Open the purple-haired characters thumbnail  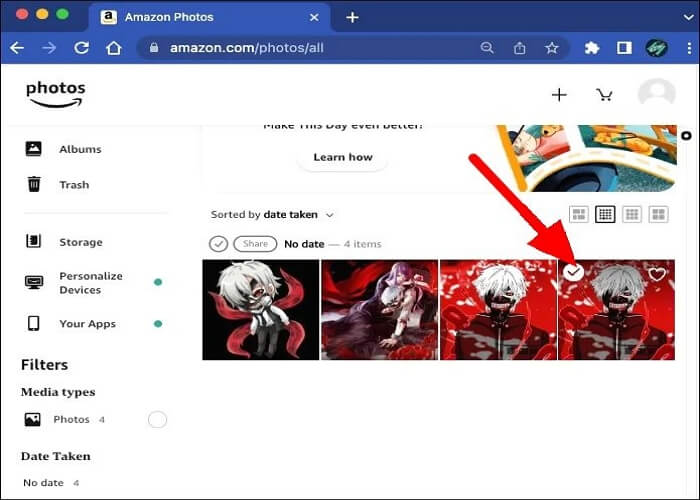point(379,309)
